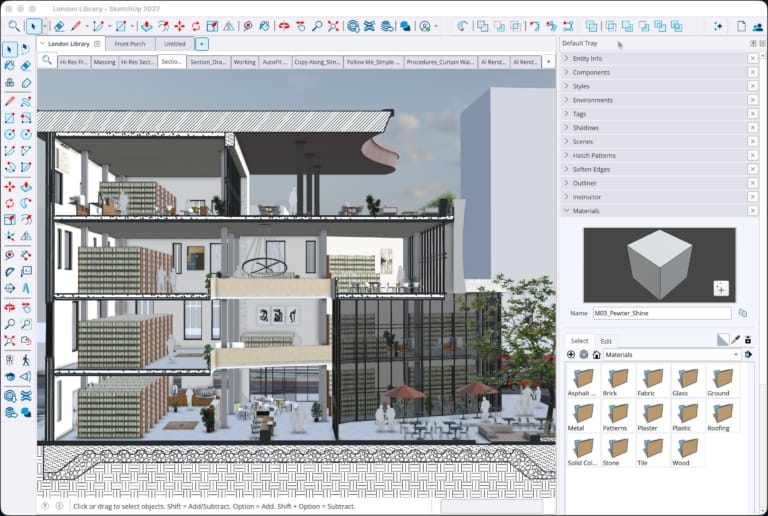Open the Tile materials folder
The image size is (768, 516).
[652, 450]
